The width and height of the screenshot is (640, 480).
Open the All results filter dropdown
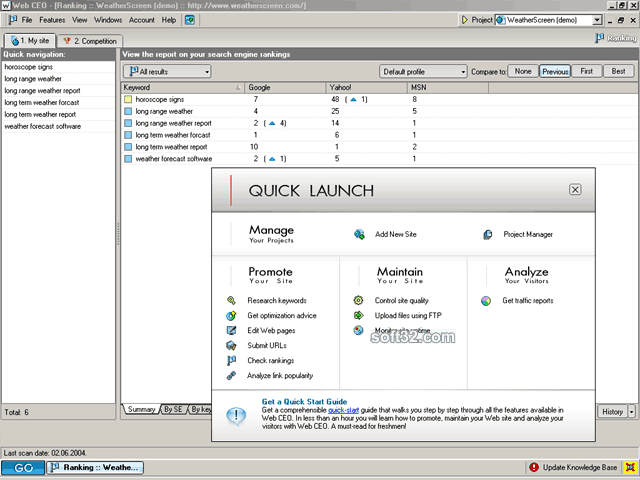tap(167, 71)
